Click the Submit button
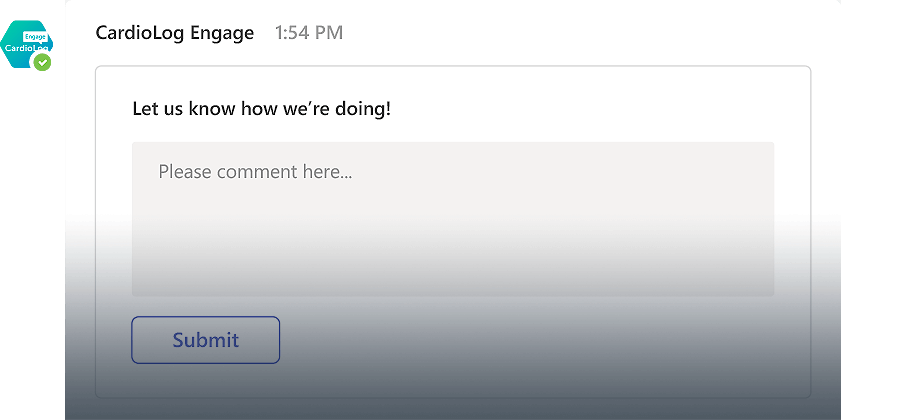Image resolution: width=906 pixels, height=420 pixels. click(x=206, y=340)
